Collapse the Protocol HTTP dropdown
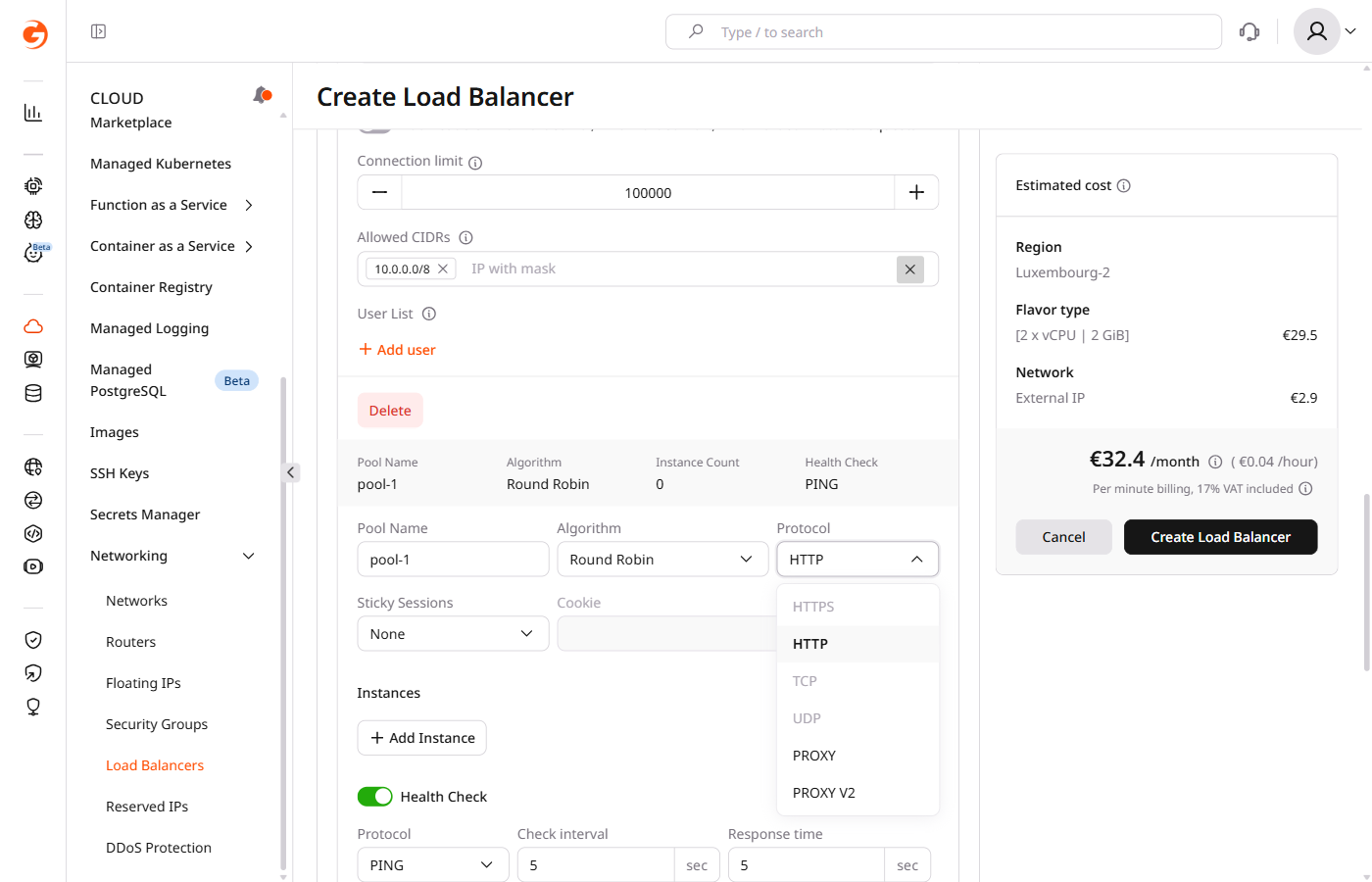Screen dimensions: 1372x882 coord(857,559)
